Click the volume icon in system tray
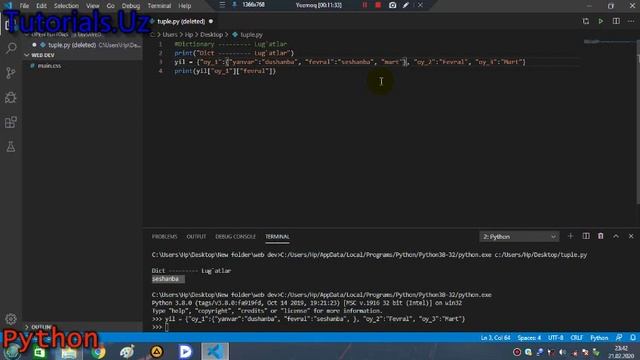 click(562, 352)
